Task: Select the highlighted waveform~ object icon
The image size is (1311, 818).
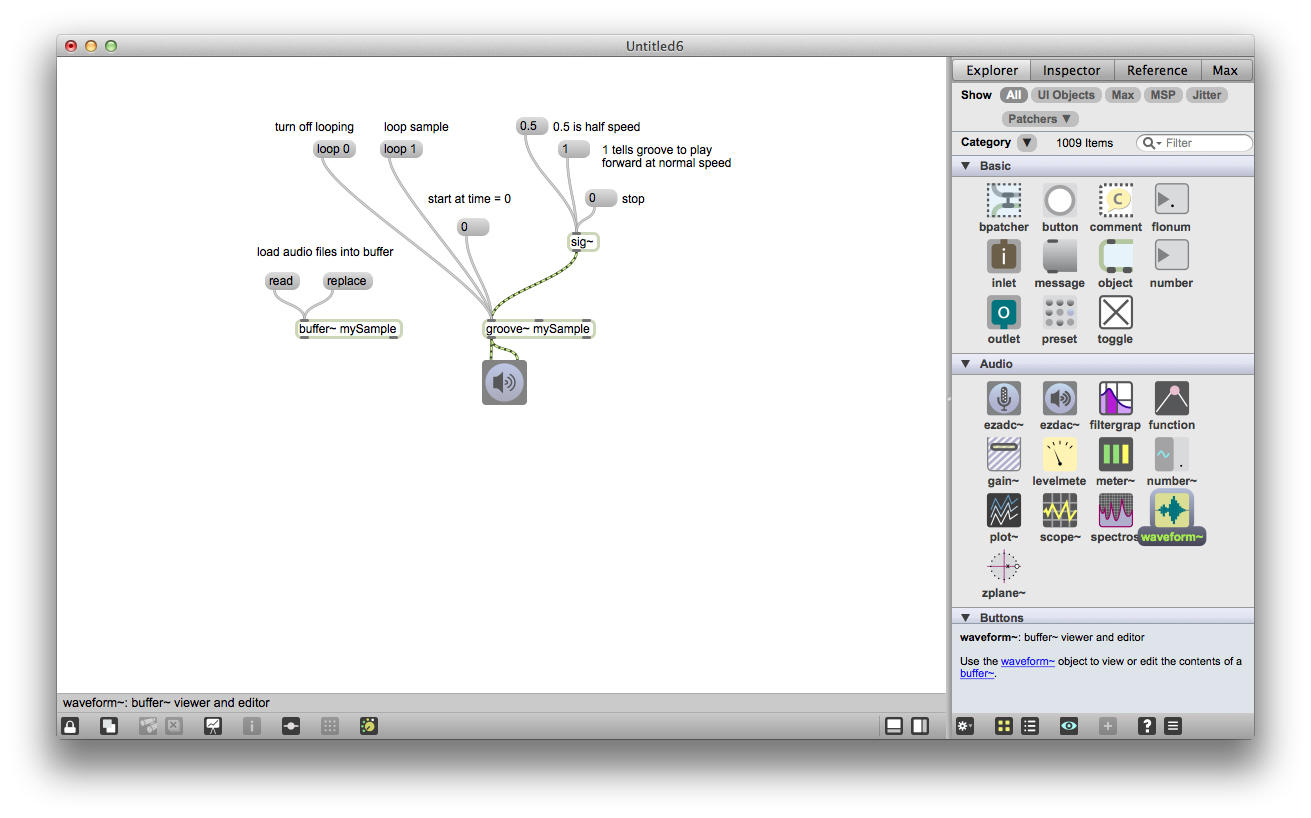Action: click(x=1172, y=510)
